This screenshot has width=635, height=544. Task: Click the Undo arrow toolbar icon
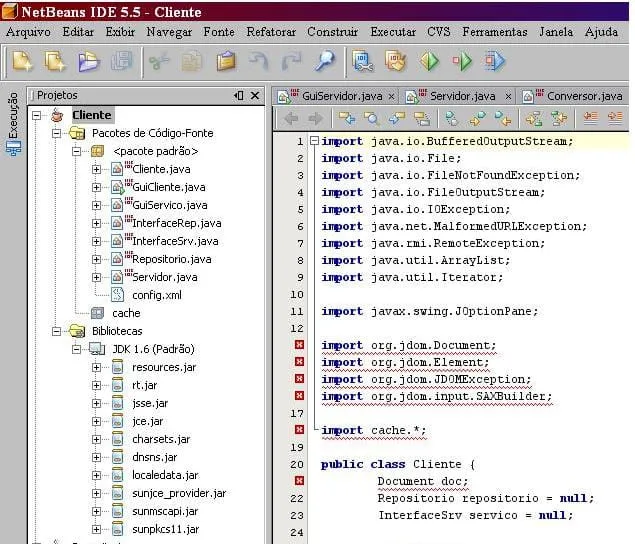[x=259, y=62]
